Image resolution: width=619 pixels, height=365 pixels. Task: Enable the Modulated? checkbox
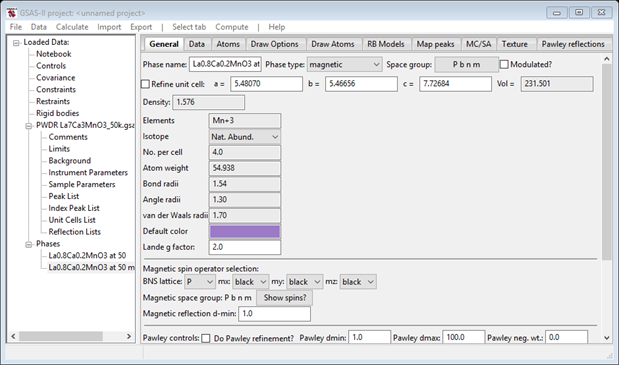[x=504, y=64]
